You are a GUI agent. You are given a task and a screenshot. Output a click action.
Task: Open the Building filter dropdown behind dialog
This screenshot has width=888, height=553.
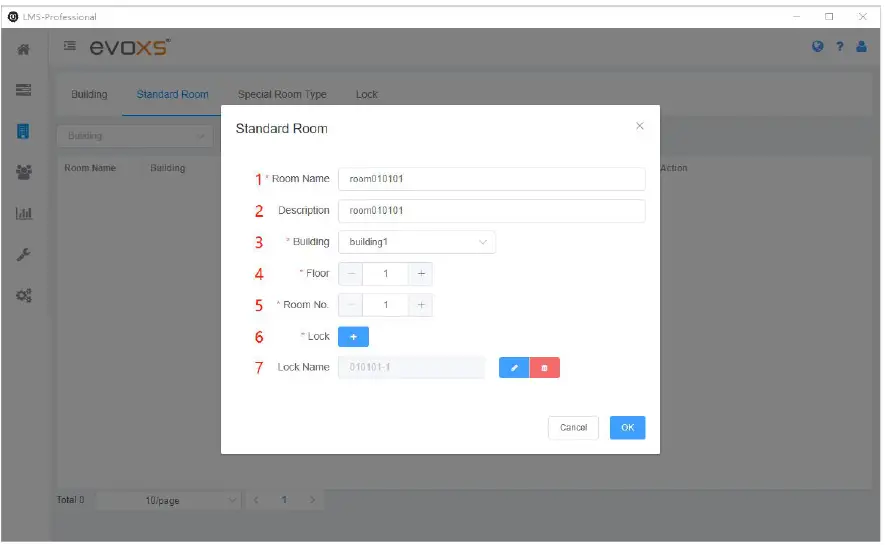click(135, 136)
